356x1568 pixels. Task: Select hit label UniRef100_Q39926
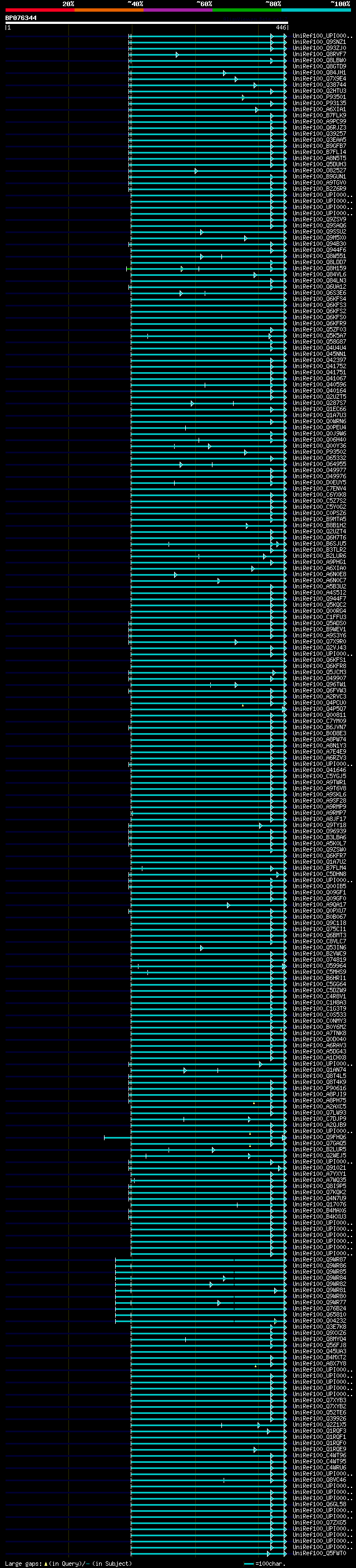[319, 1418]
